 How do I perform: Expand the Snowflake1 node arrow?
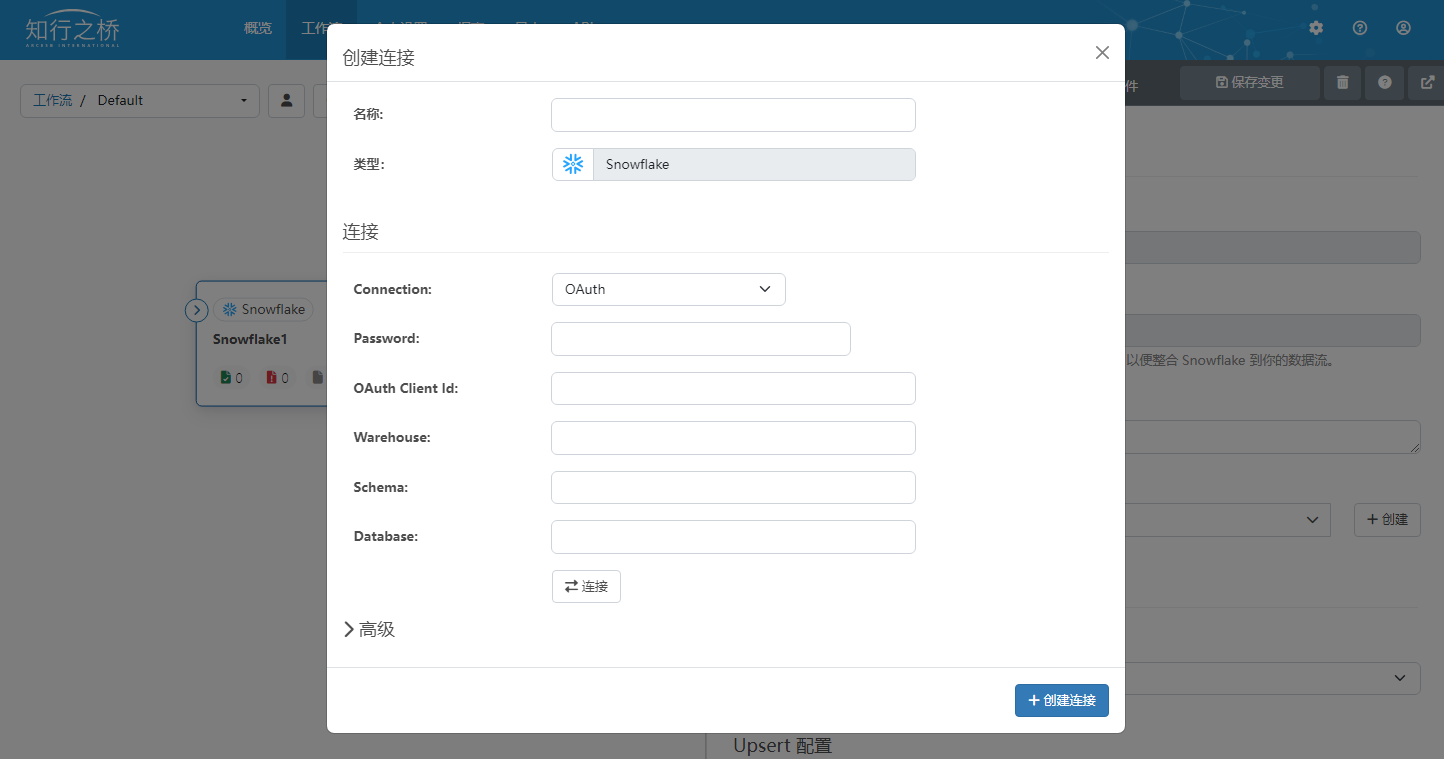coord(196,310)
